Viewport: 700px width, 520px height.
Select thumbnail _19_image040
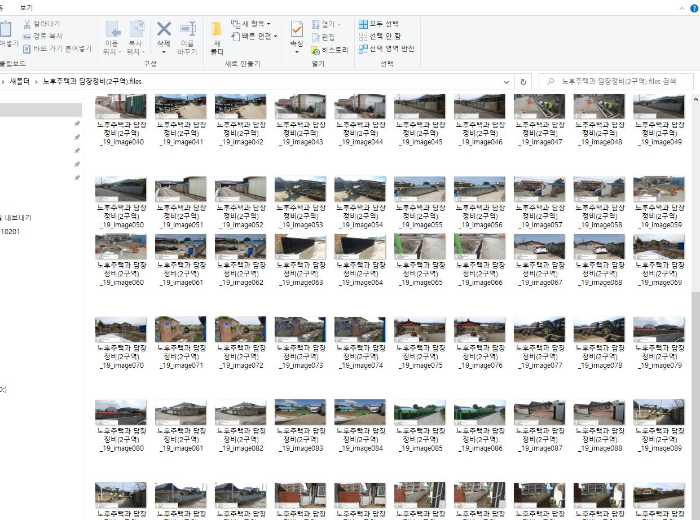pyautogui.click(x=121, y=106)
